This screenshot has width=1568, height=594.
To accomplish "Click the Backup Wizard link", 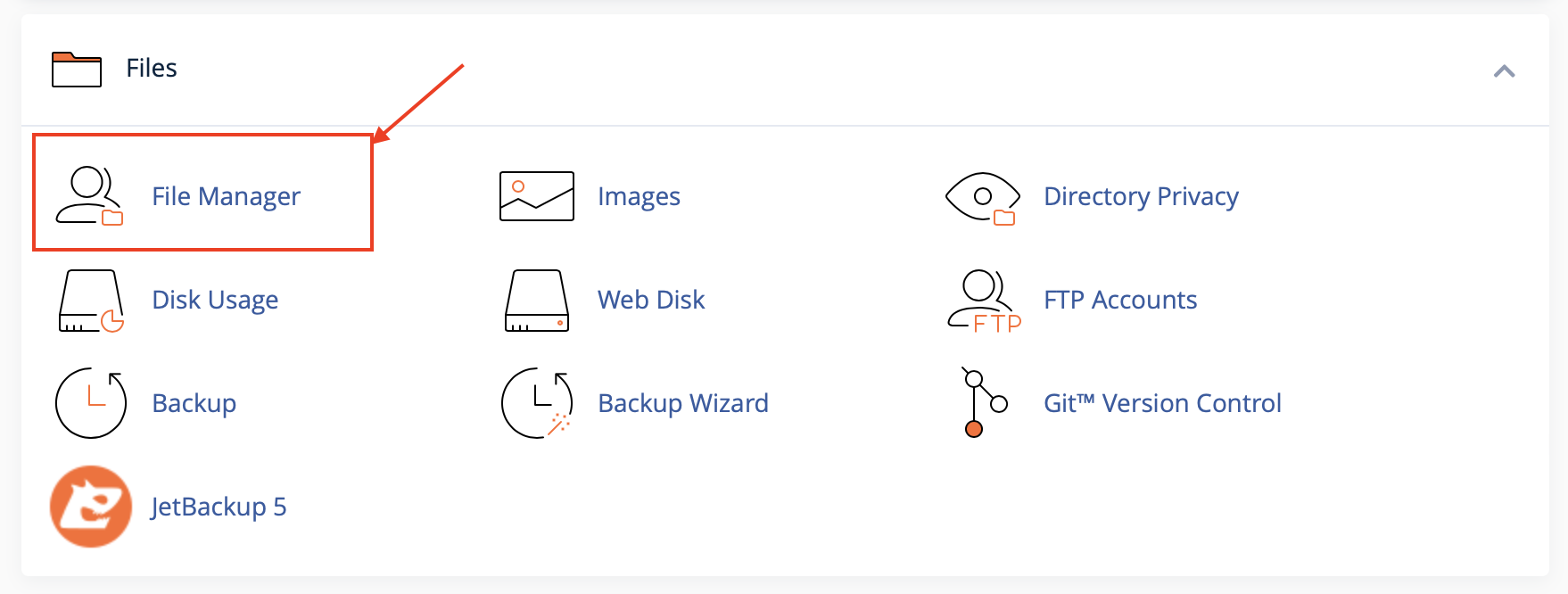I will [x=683, y=403].
